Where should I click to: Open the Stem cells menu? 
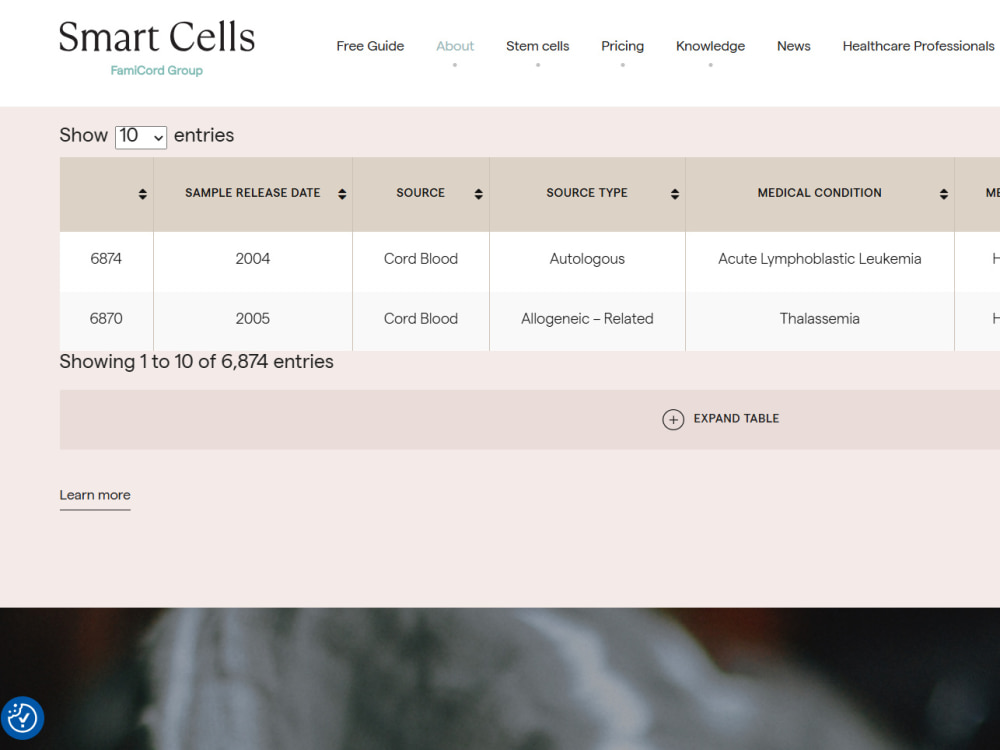click(x=538, y=46)
